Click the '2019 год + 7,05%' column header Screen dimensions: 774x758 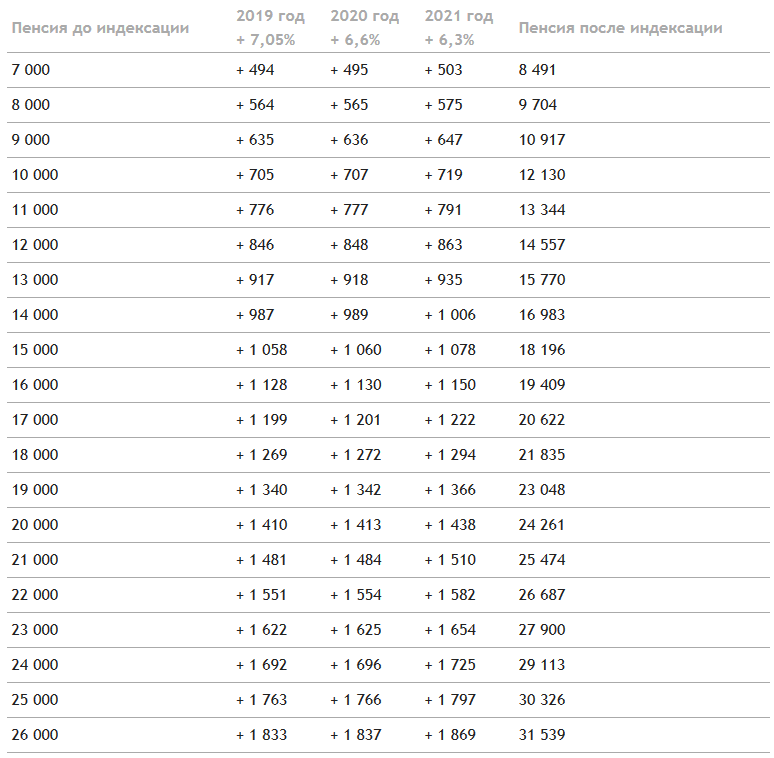tap(271, 28)
